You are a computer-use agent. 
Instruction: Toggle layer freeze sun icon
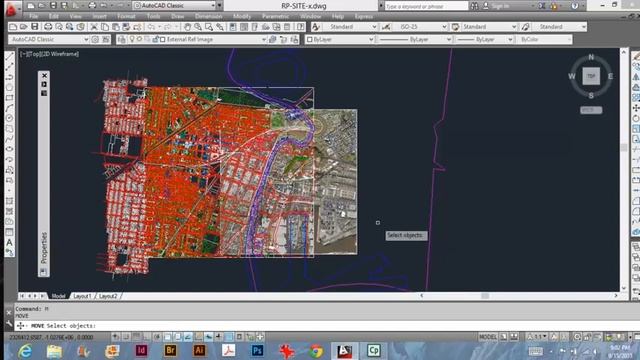pyautogui.click(x=140, y=40)
